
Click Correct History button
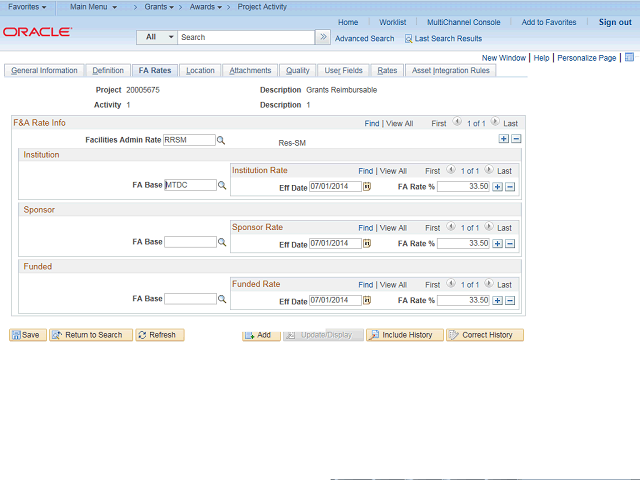click(x=485, y=335)
